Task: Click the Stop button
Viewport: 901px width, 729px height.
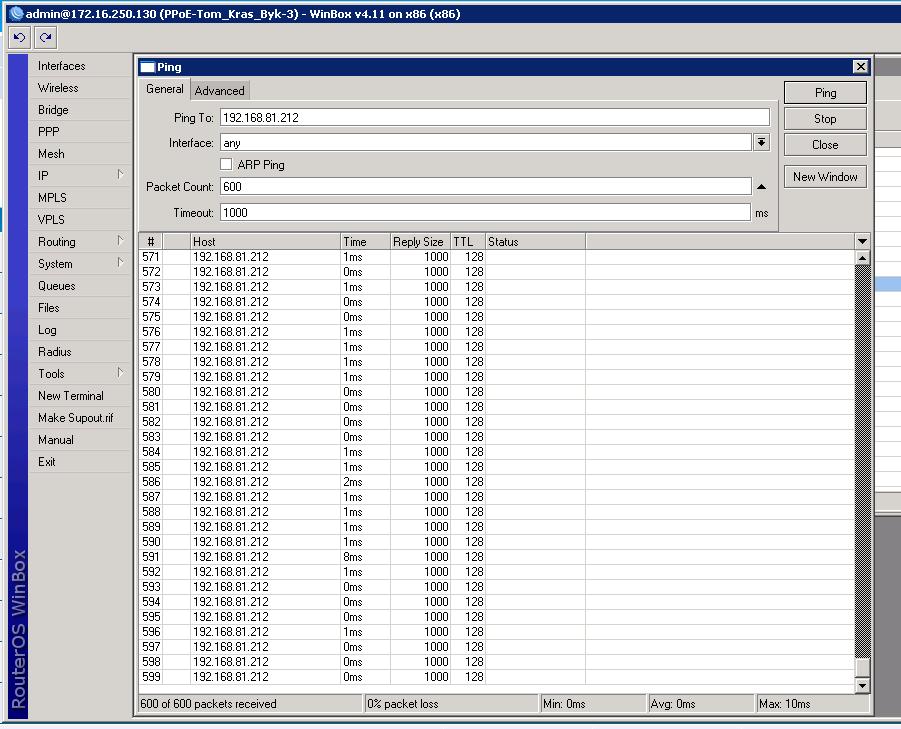Action: (825, 119)
